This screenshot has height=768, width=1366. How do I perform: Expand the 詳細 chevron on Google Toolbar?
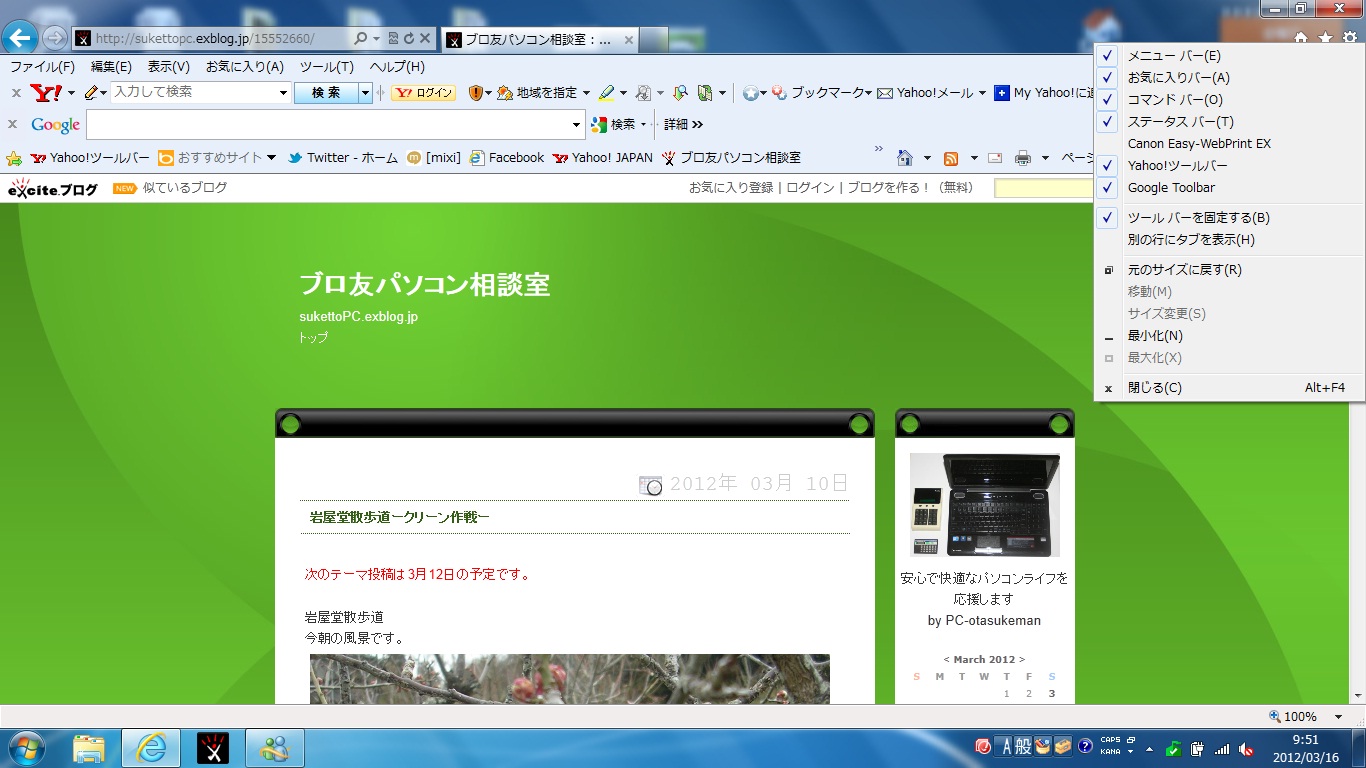pyautogui.click(x=697, y=125)
